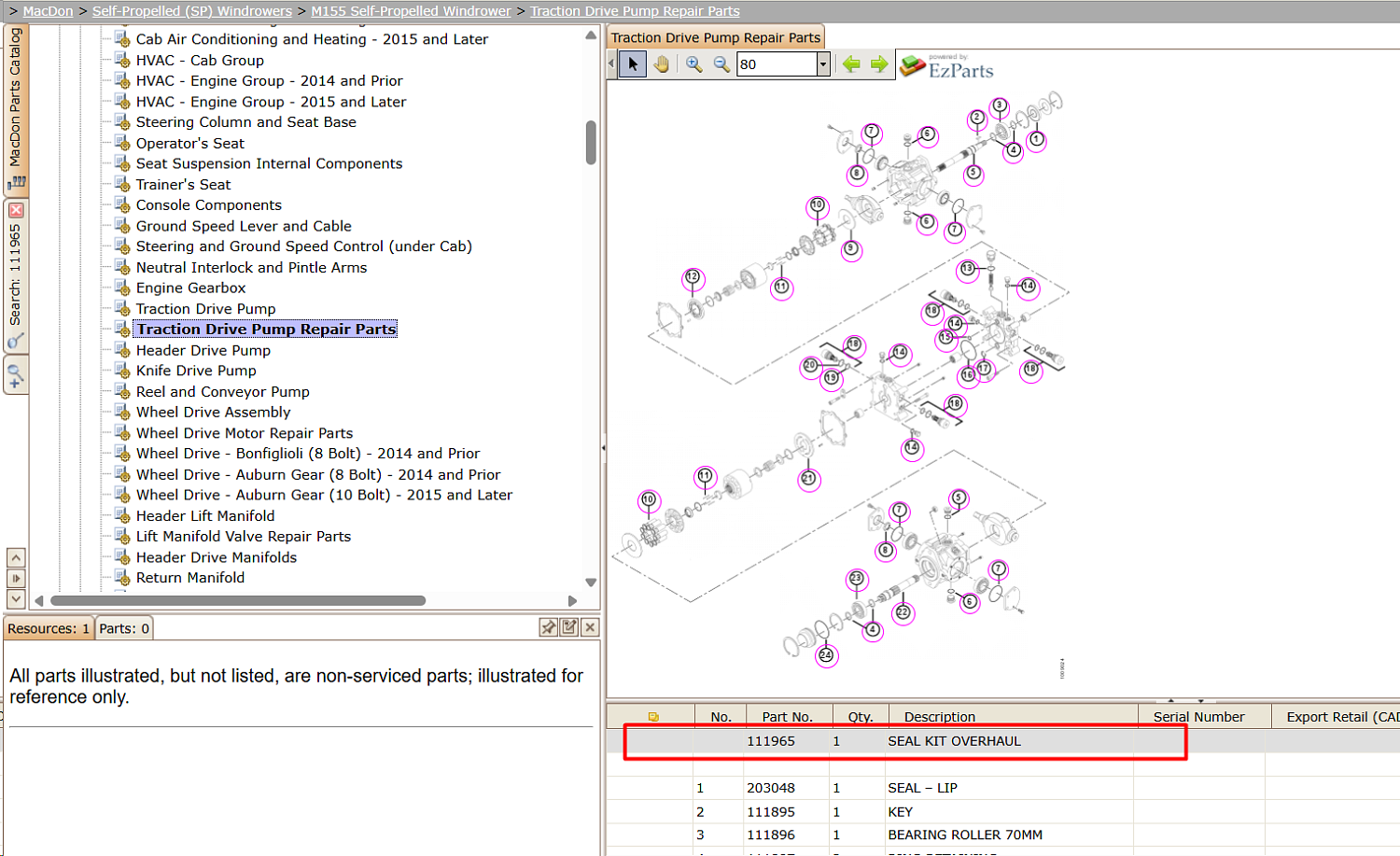Select HVAC - Cab Group item
1400x856 pixels.
click(200, 60)
